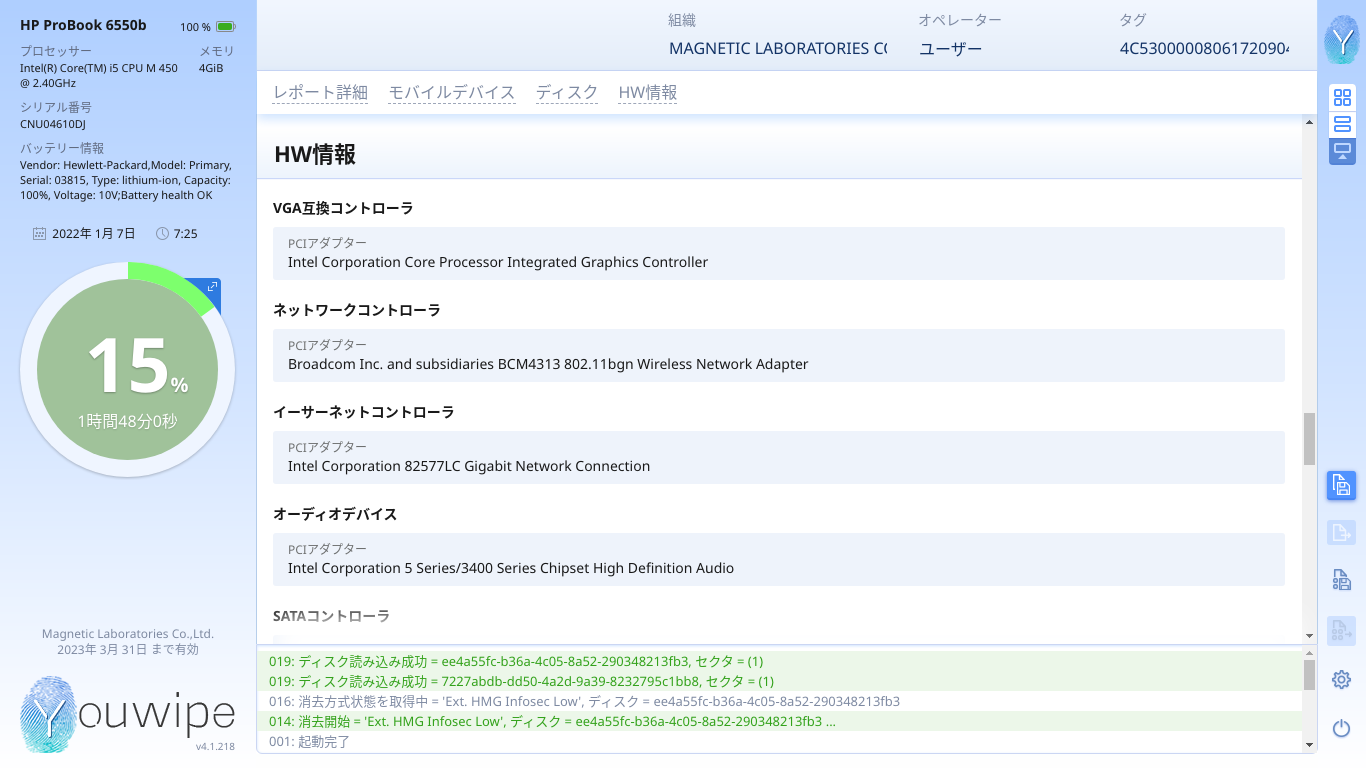Select the Intel Integrated Graphics Controller entry
This screenshot has height=768, width=1366.
click(779, 253)
